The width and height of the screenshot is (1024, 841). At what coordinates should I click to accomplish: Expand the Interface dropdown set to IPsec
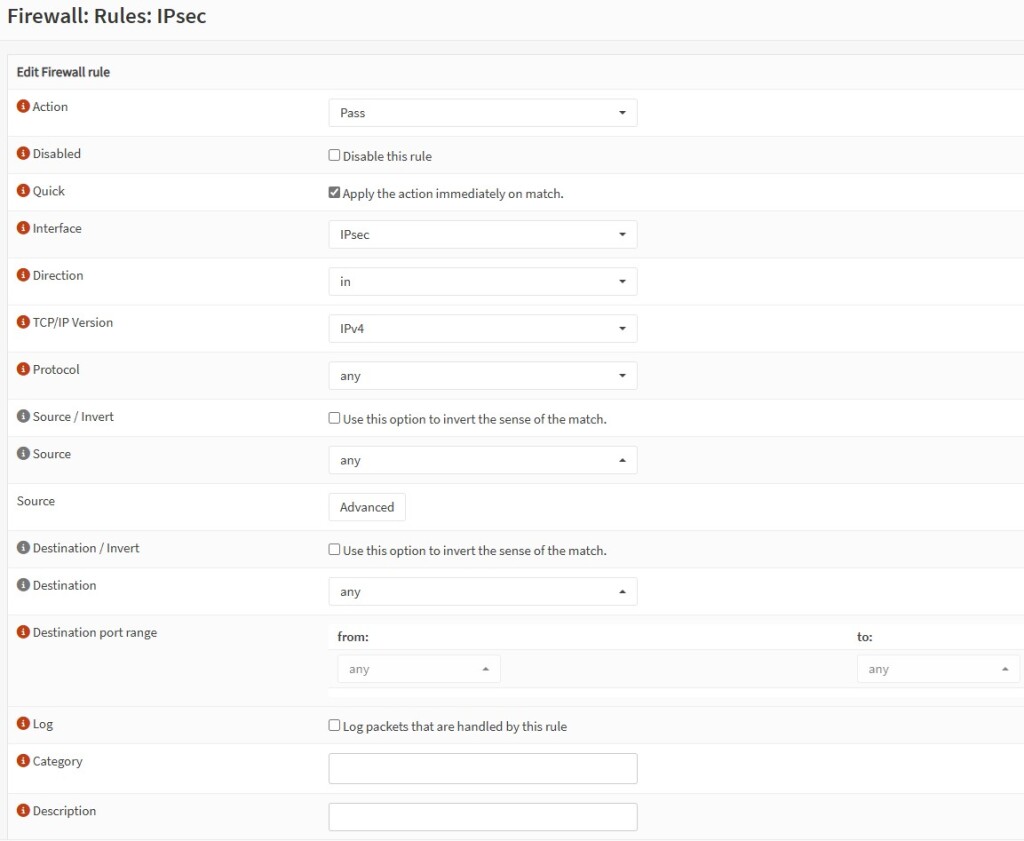point(482,235)
